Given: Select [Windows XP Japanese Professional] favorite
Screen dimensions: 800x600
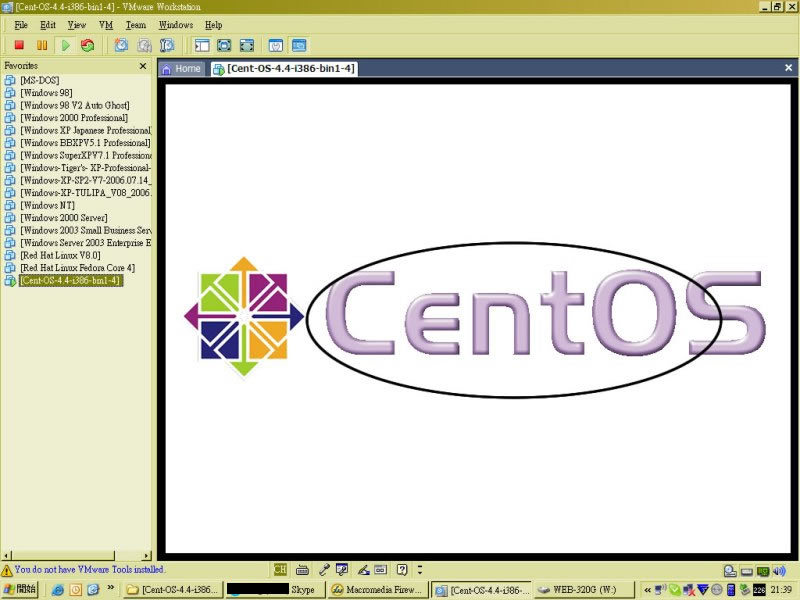Looking at the screenshot, I should click(x=78, y=130).
